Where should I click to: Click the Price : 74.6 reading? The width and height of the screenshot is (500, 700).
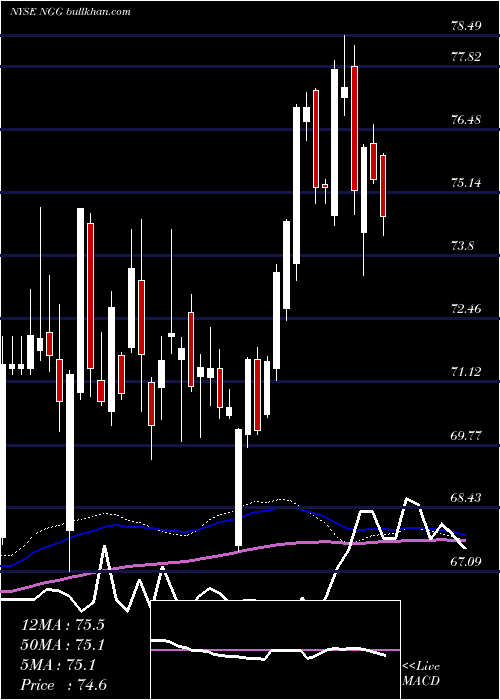pyautogui.click(x=63, y=685)
